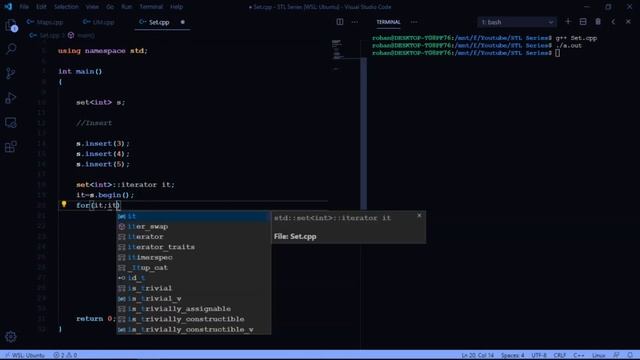The height and width of the screenshot is (360, 640).
Task: Open the File menu
Action: click(x=24, y=7)
